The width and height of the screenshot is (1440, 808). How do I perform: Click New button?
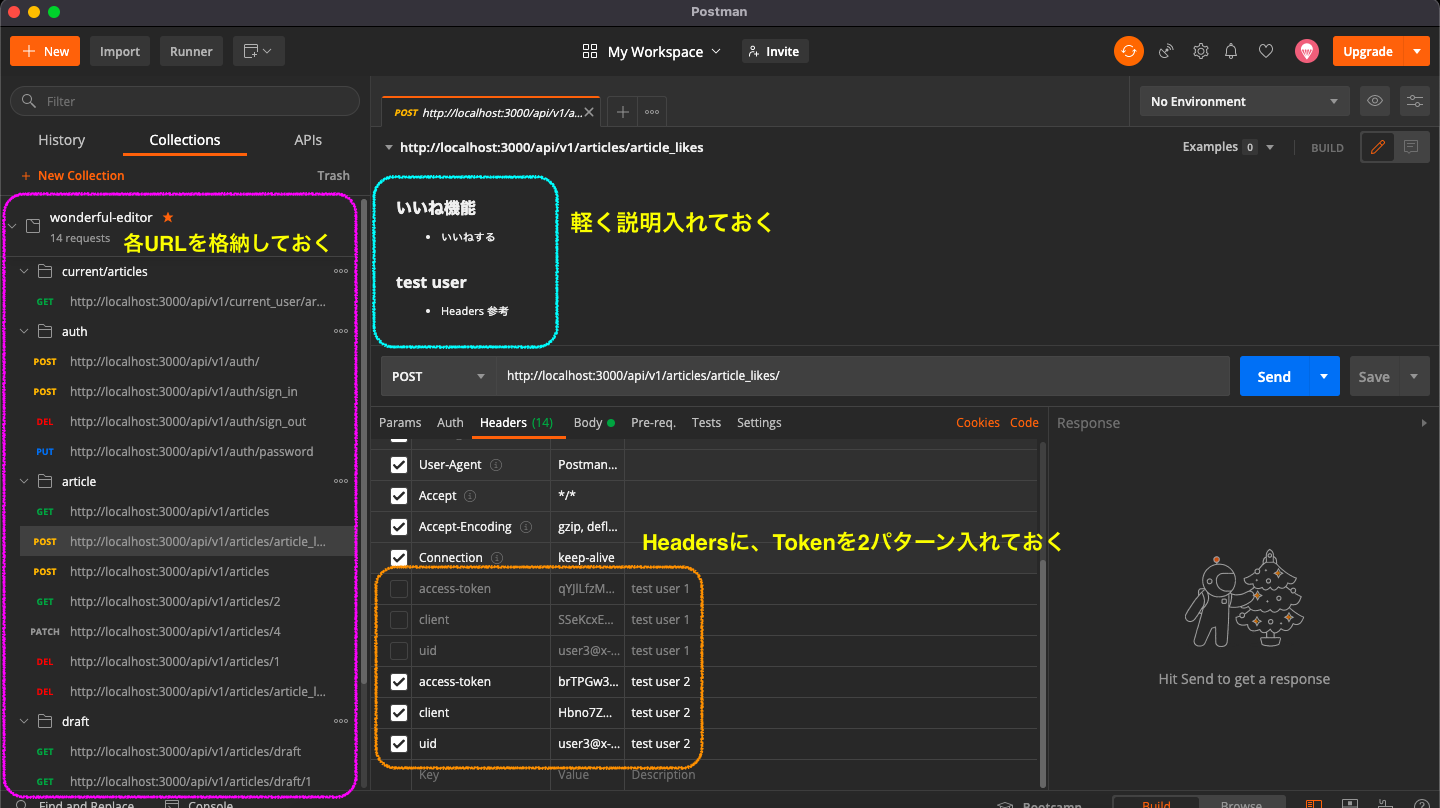[x=45, y=51]
